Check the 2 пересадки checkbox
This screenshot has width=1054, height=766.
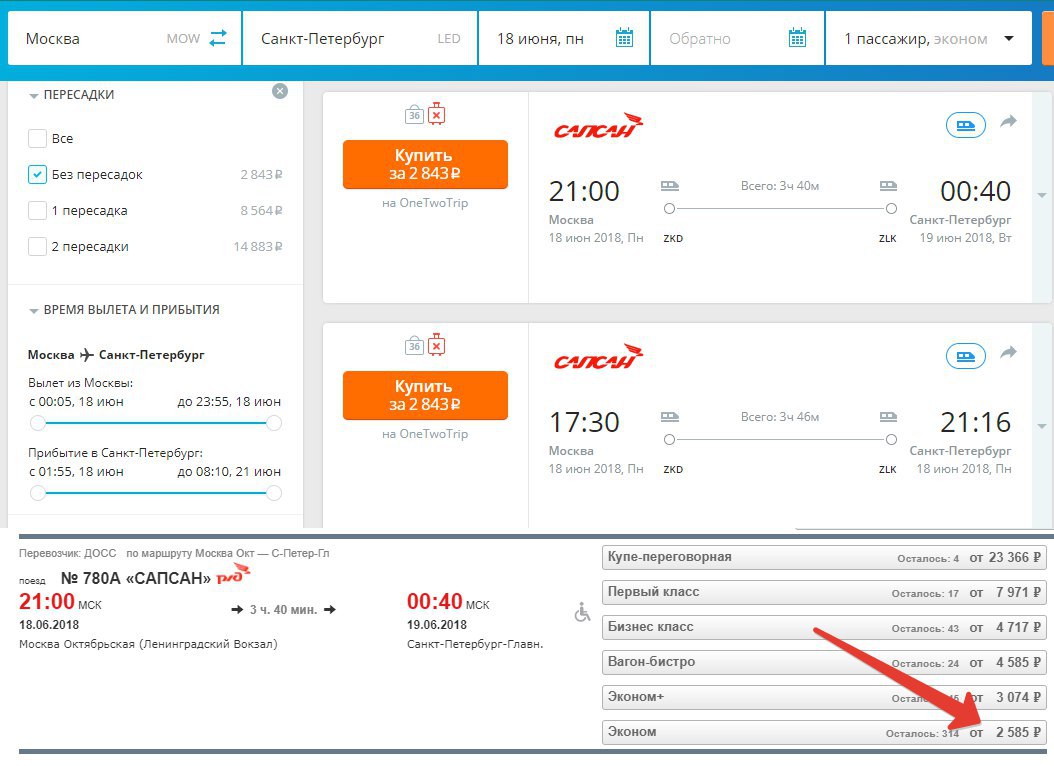point(37,247)
